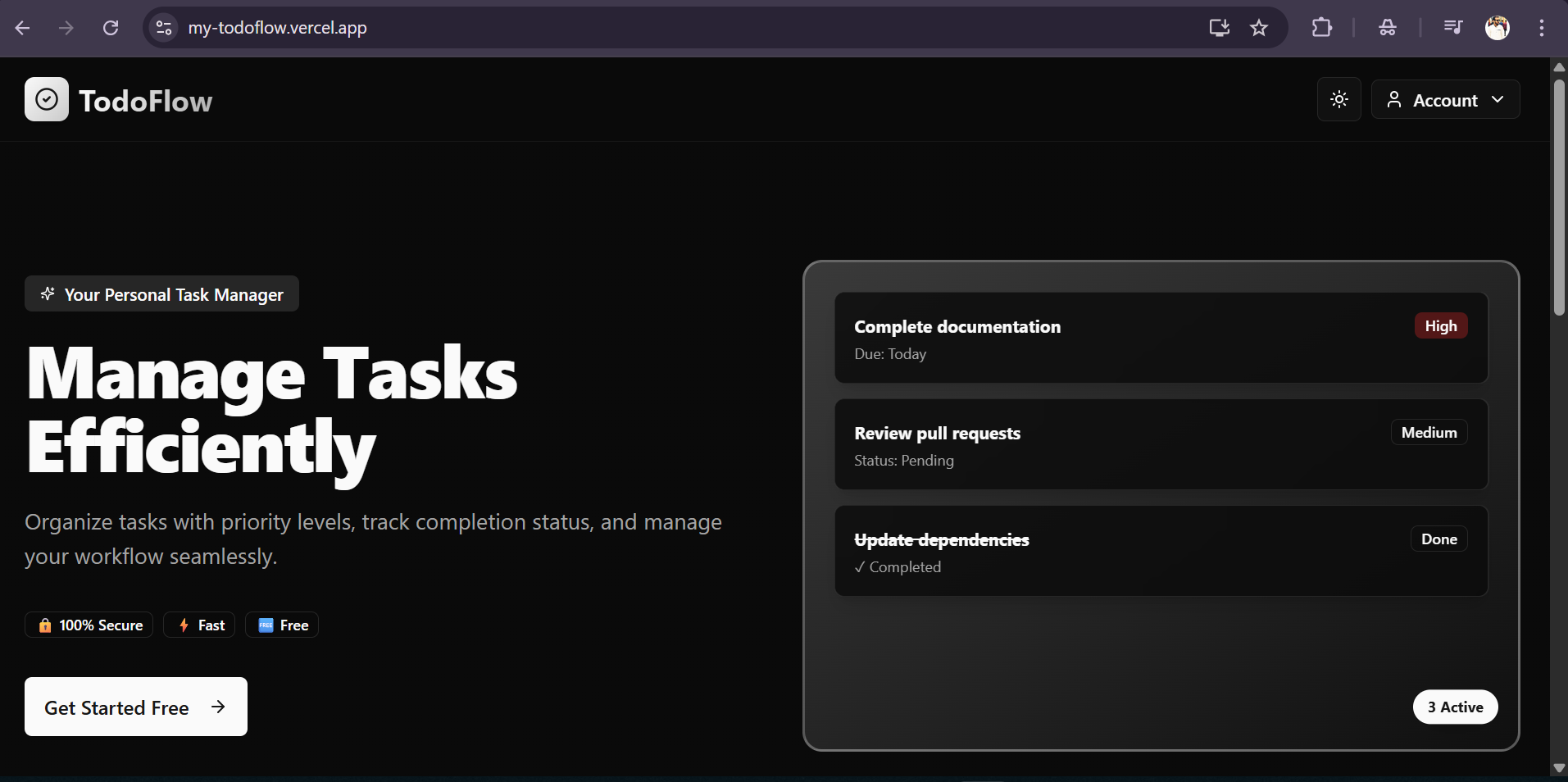The height and width of the screenshot is (782, 1568).
Task: Click the browser back arrow
Action: (x=23, y=28)
